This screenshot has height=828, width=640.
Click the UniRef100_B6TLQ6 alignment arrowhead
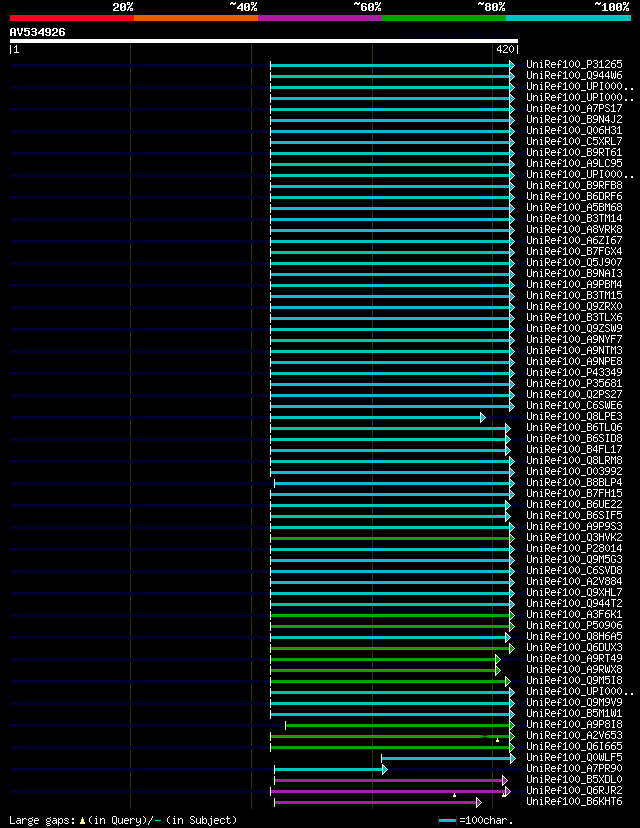click(507, 428)
